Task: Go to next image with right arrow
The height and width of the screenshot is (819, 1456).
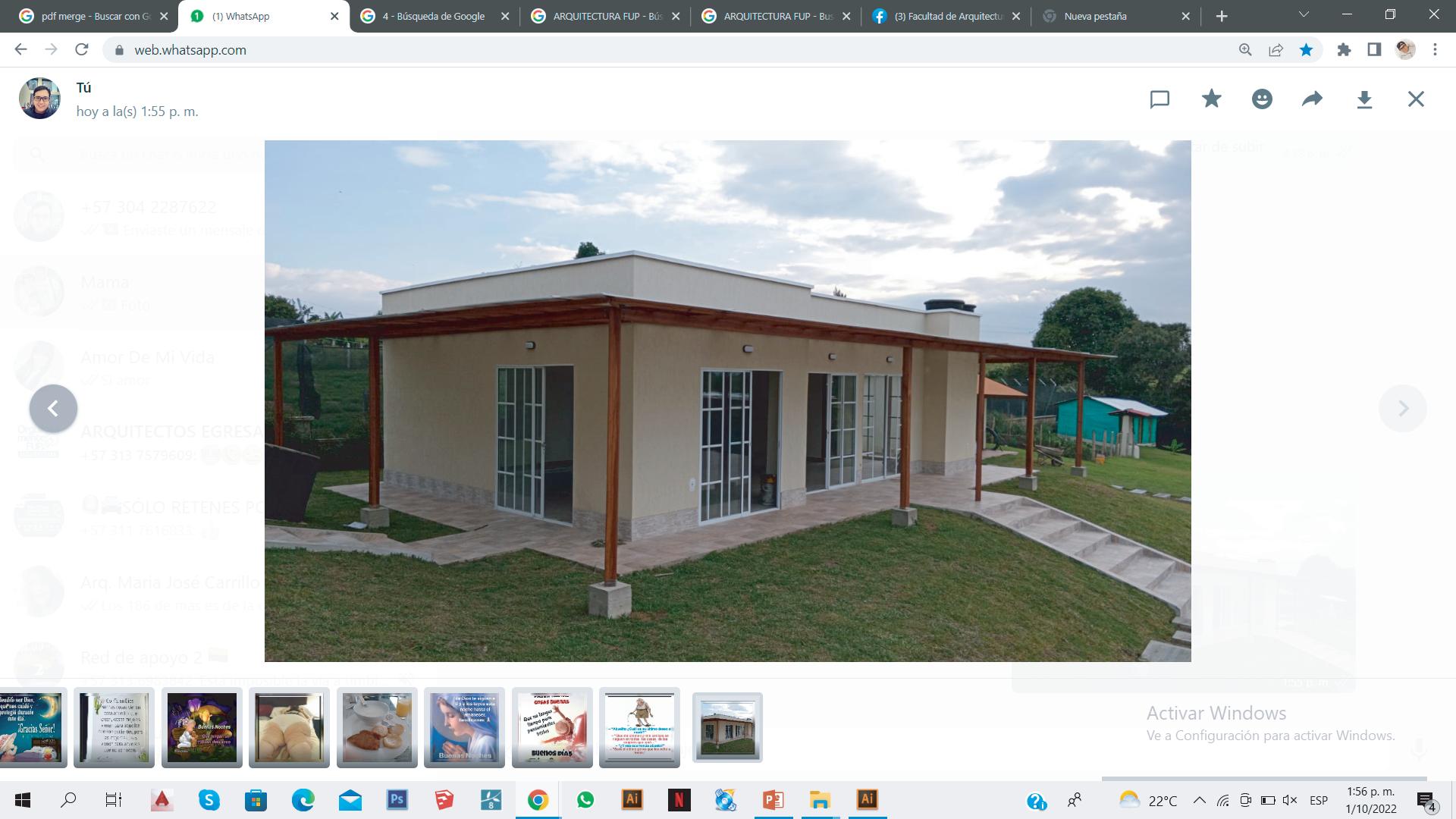Action: 1402,409
